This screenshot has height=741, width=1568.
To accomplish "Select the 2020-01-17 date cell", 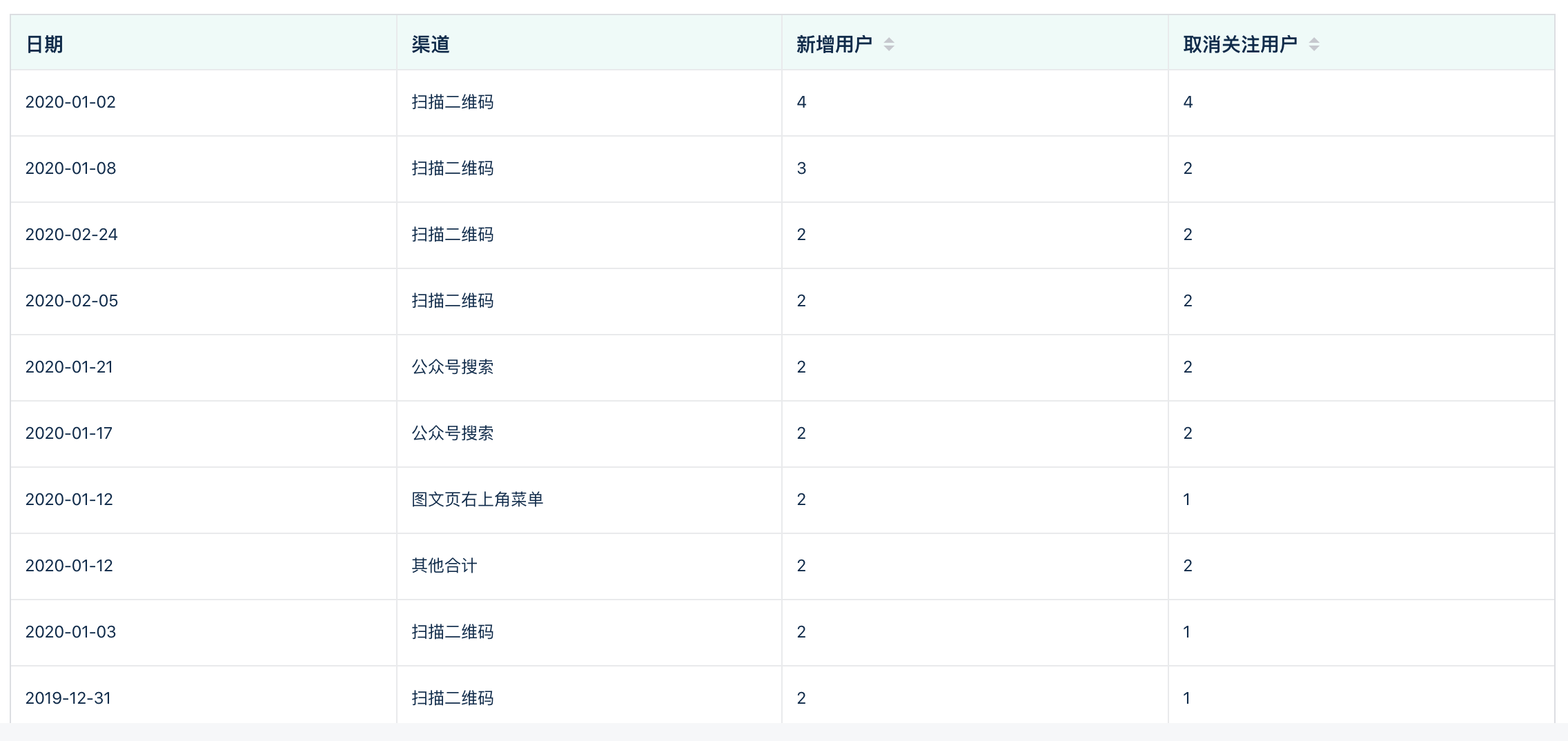I will 69,433.
